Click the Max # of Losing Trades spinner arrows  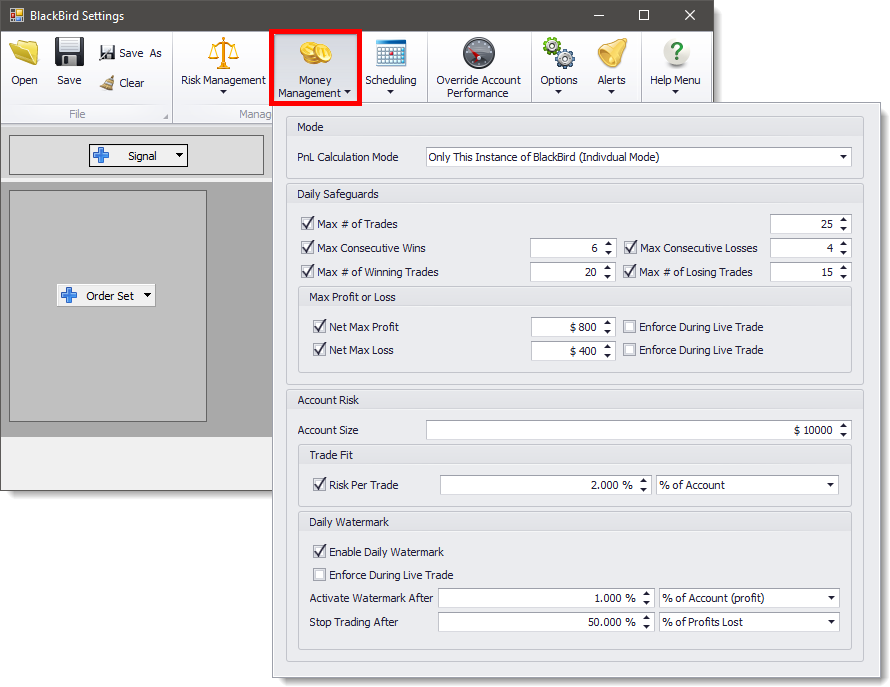pyautogui.click(x=843, y=272)
